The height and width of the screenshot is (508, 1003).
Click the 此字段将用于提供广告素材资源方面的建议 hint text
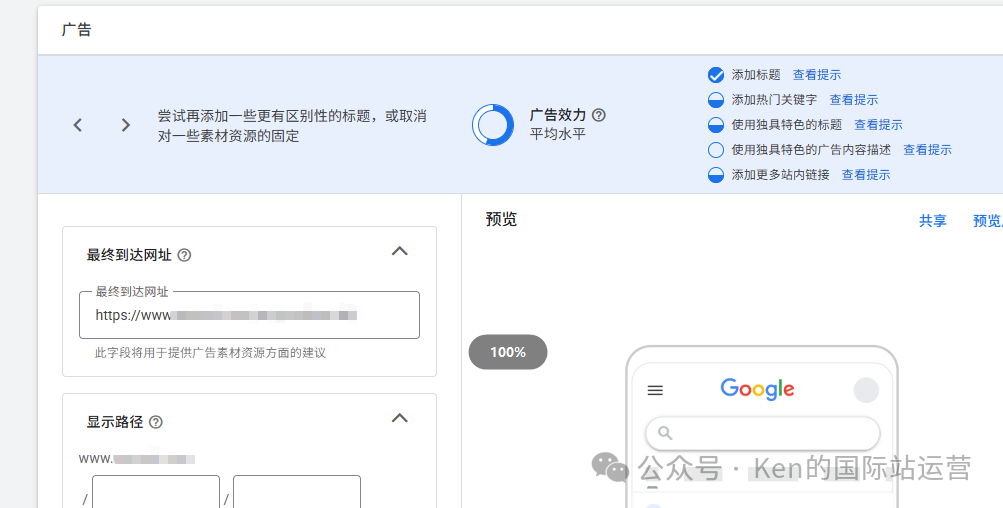click(x=210, y=353)
